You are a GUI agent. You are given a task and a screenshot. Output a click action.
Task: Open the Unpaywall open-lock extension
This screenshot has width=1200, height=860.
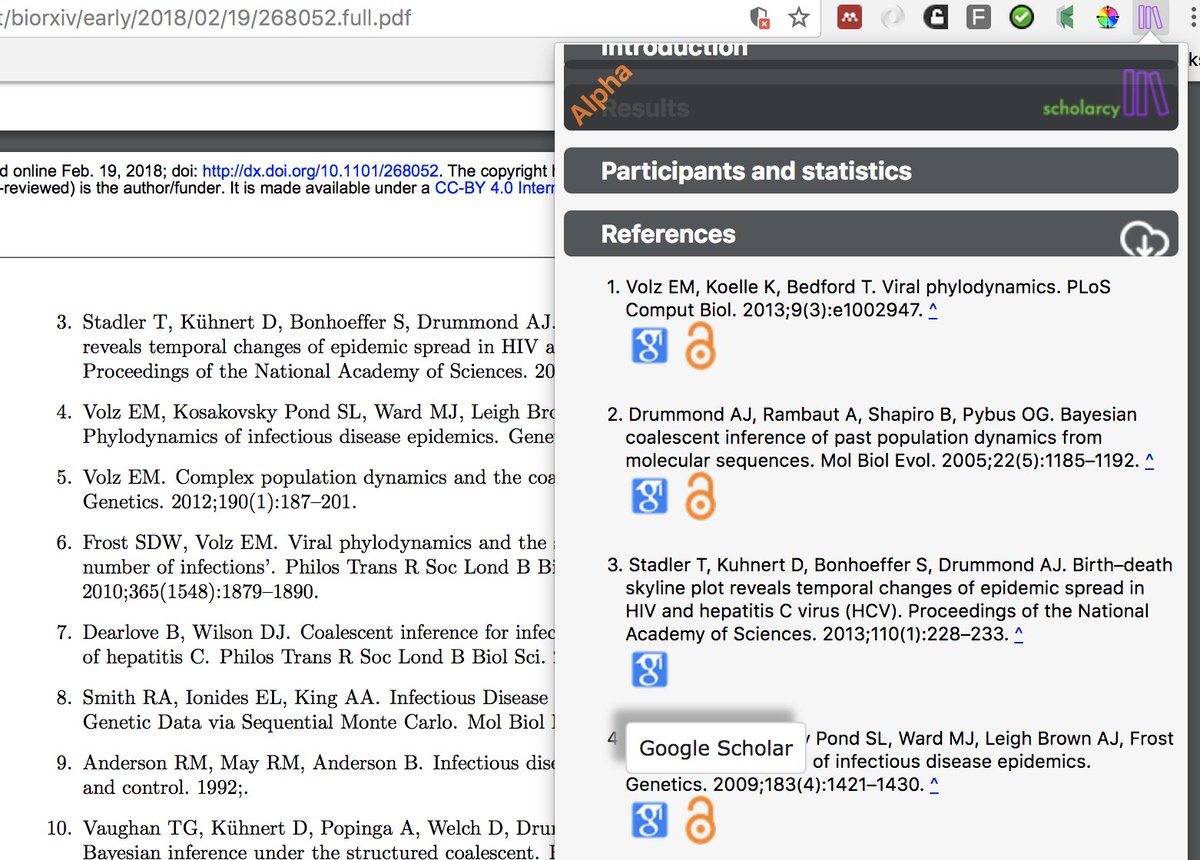(935, 17)
